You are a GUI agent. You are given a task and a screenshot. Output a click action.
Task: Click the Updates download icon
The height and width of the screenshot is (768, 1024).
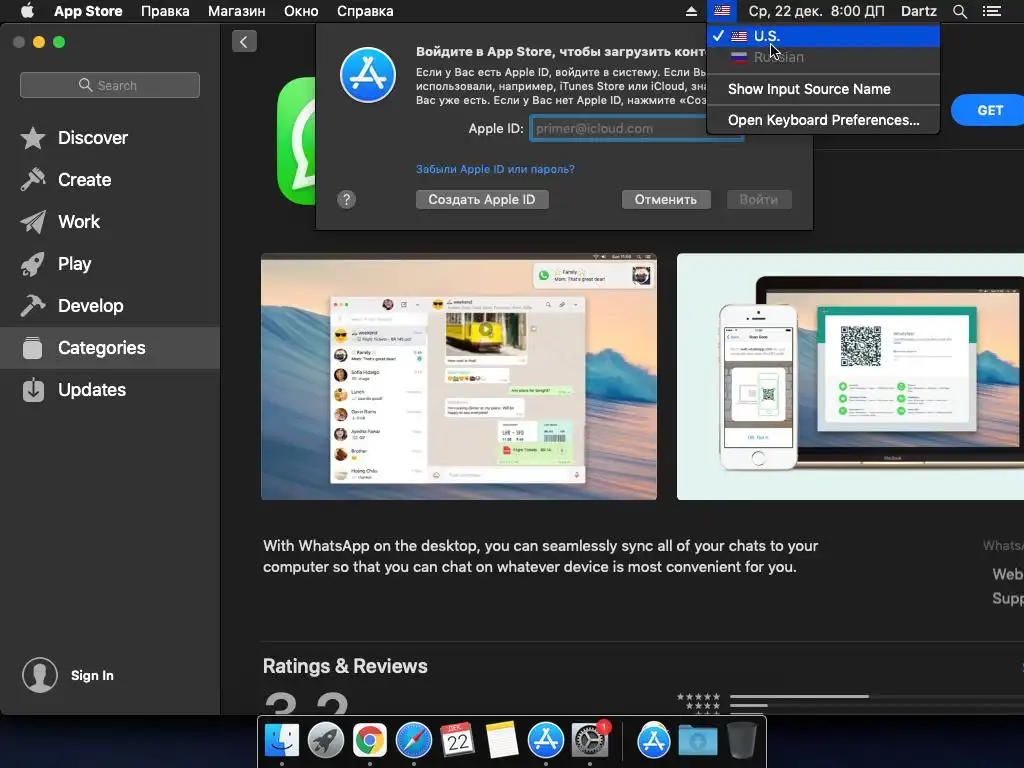(x=33, y=390)
